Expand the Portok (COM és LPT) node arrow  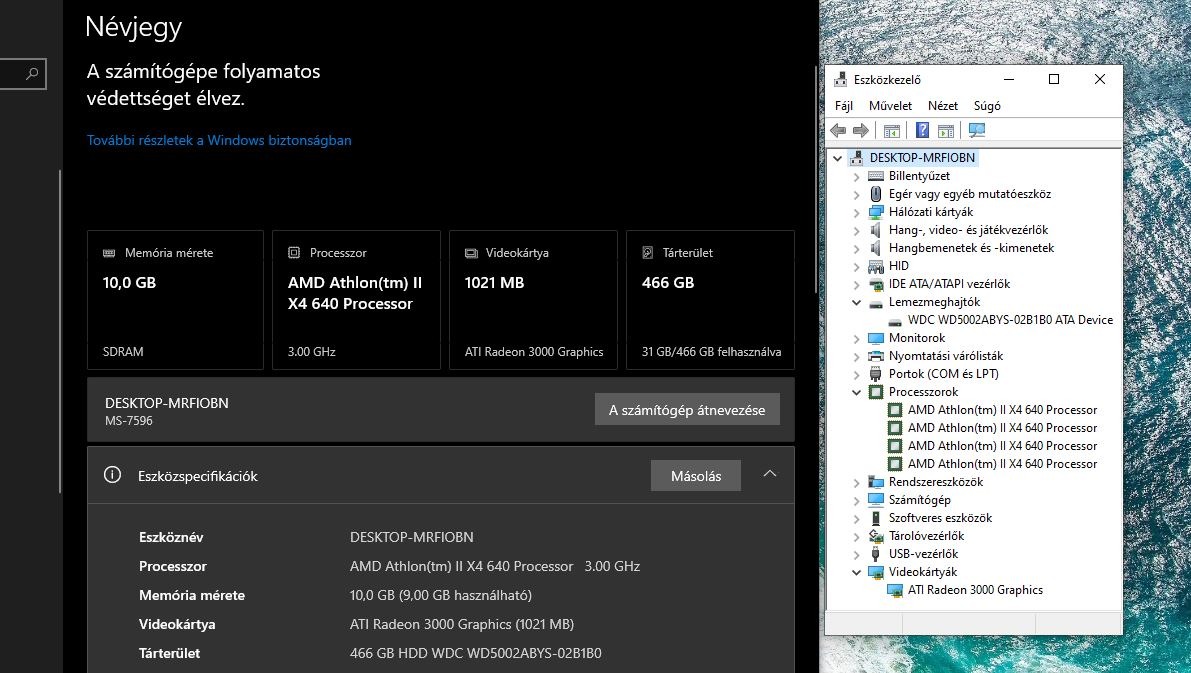(857, 374)
